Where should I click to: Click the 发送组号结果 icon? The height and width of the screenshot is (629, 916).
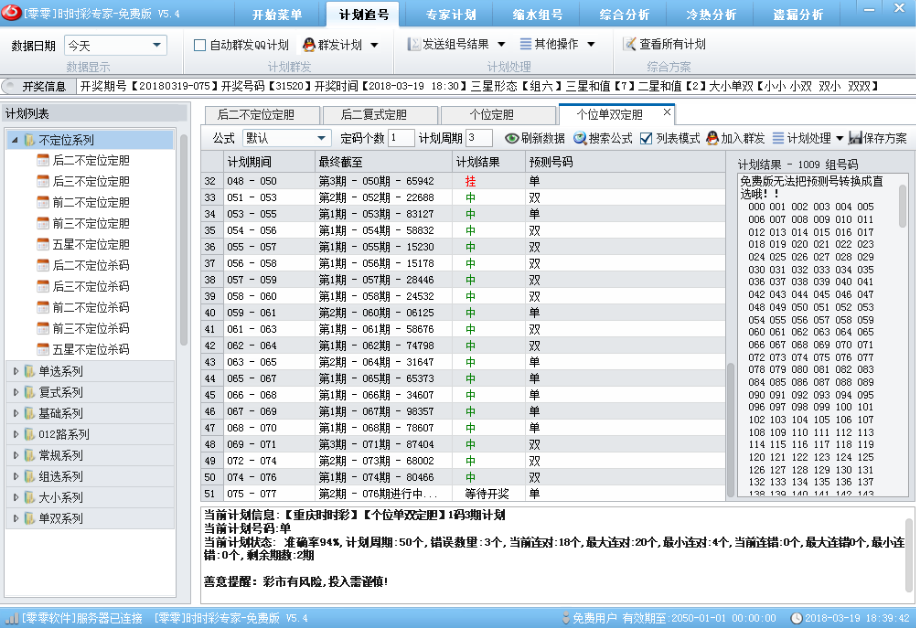[414, 45]
